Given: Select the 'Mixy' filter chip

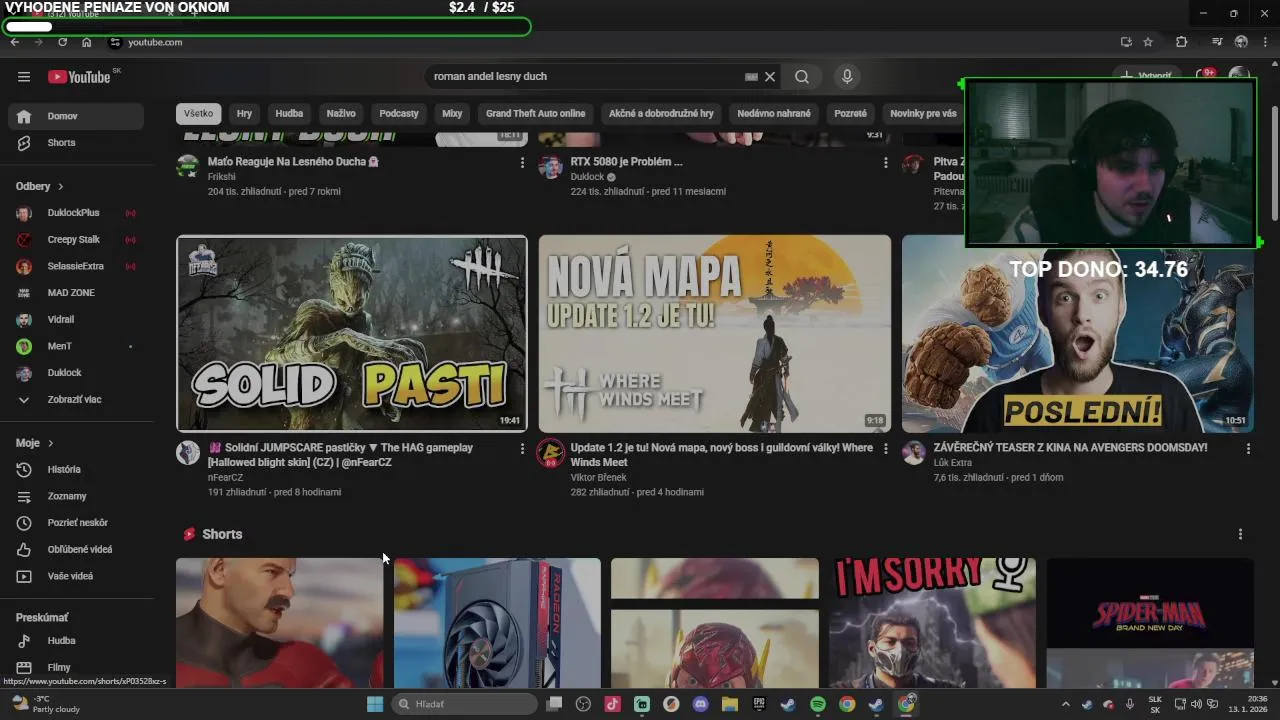Looking at the screenshot, I should tap(452, 113).
